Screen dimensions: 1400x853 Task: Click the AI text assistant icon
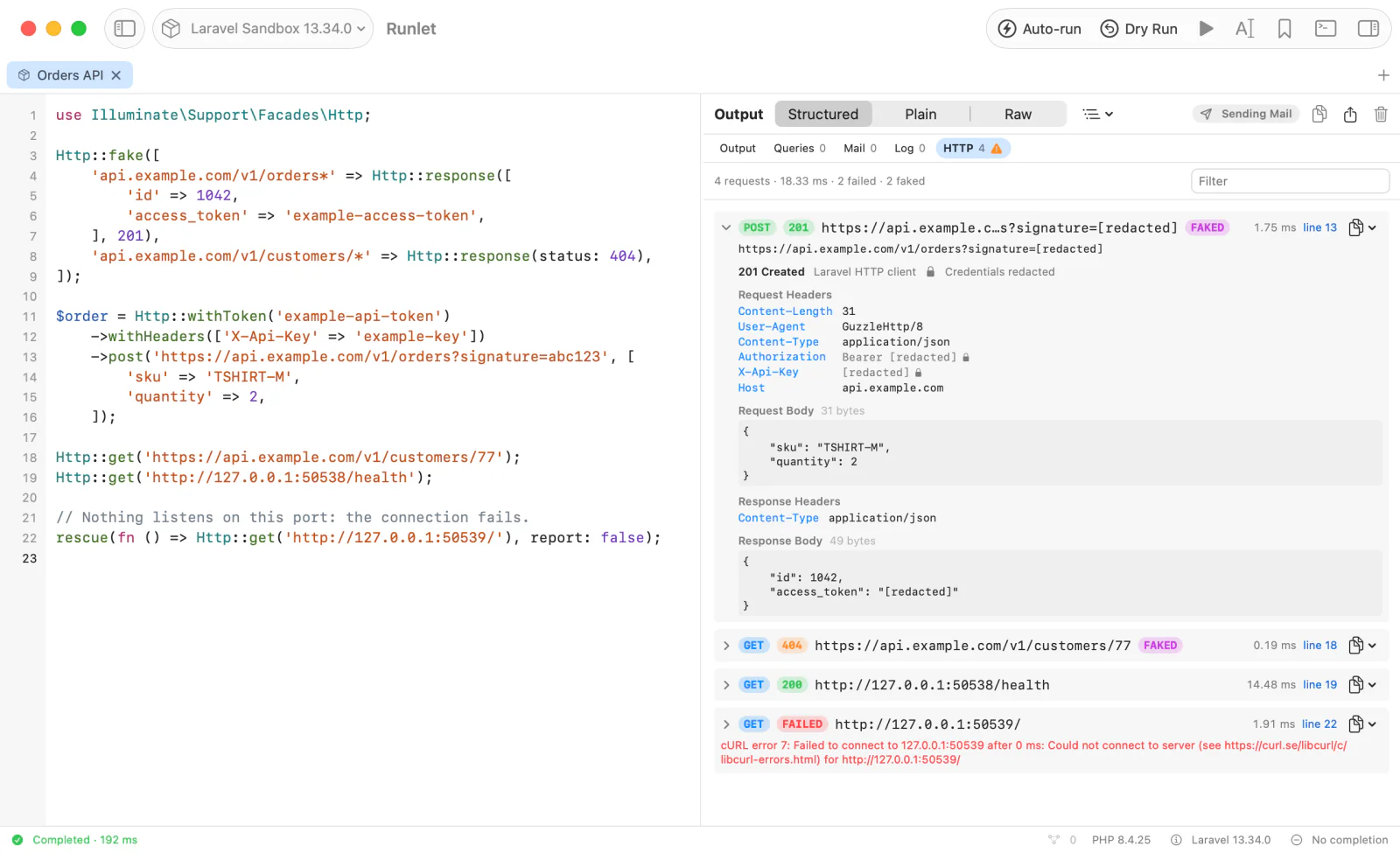pos(1244,29)
